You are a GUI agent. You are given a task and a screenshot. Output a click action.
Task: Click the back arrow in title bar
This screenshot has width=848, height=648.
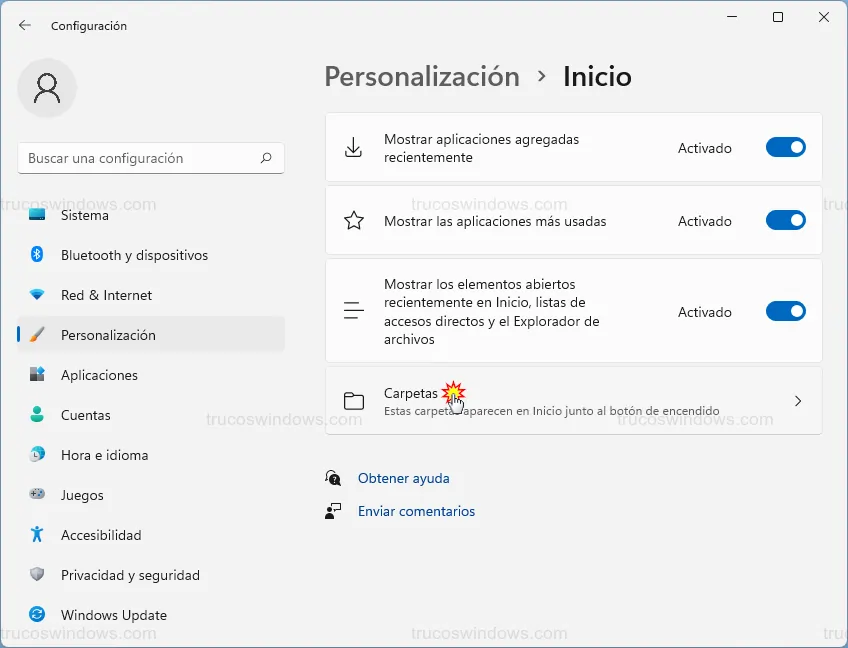[25, 25]
